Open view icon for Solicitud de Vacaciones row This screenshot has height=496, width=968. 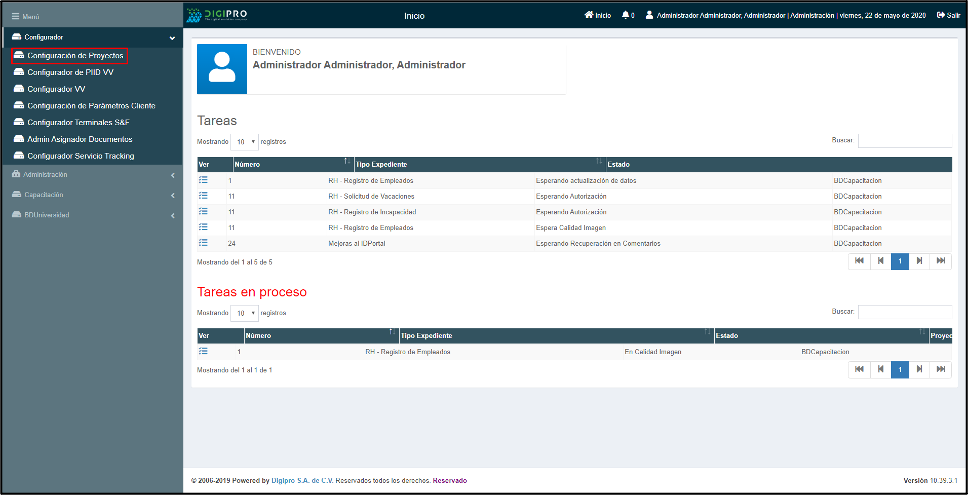[203, 196]
